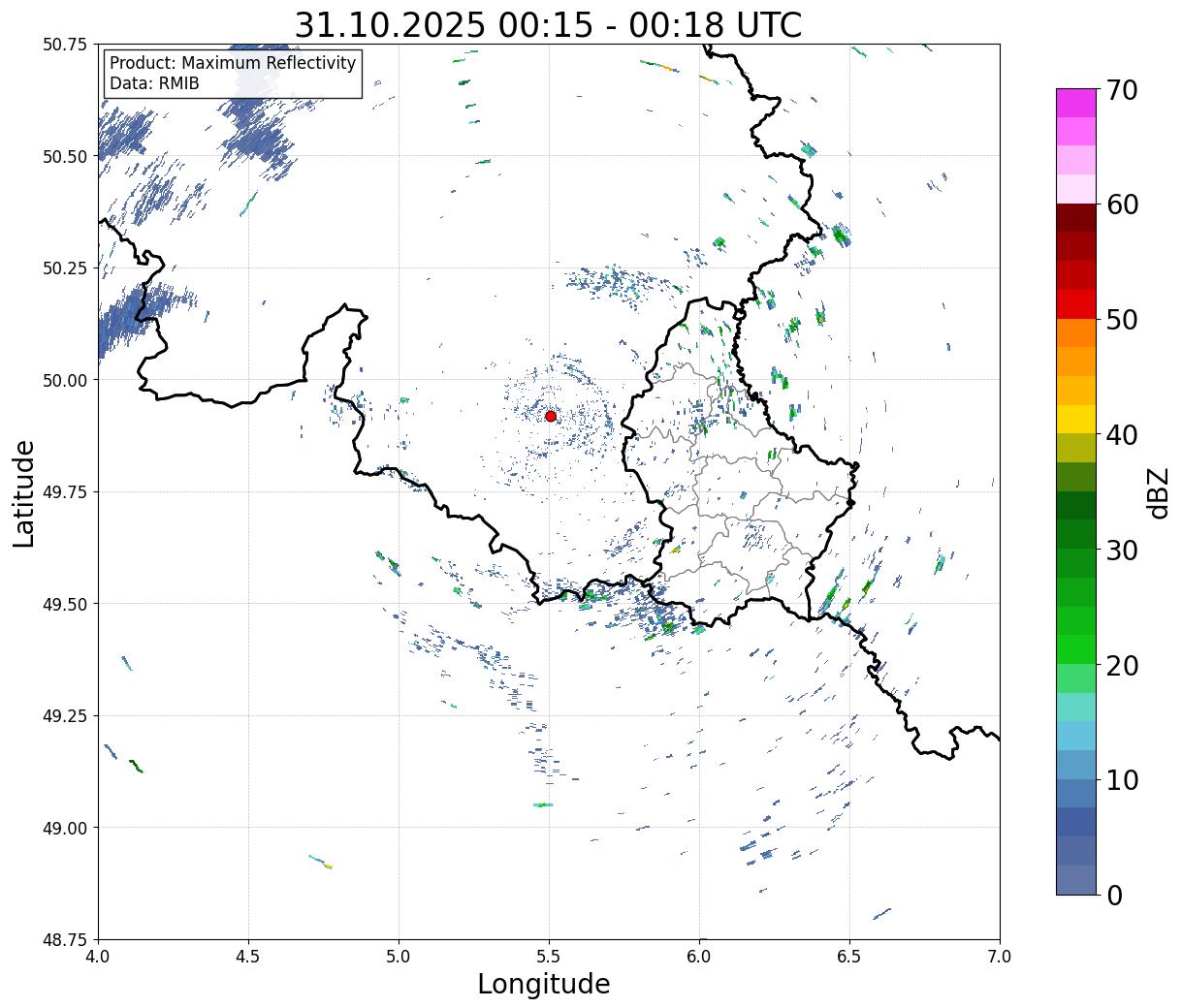Click the plot title showing 31.10.2025 time

[x=548, y=24]
